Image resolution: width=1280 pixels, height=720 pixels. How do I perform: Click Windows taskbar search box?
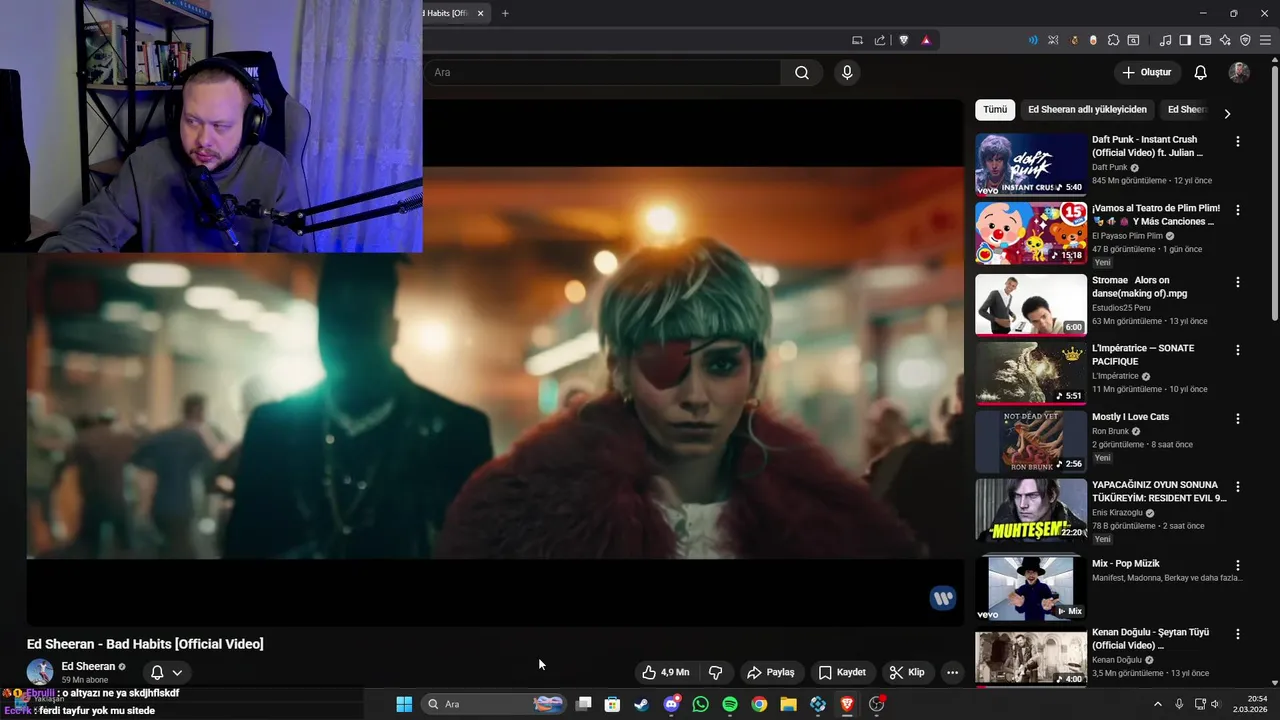pos(494,704)
